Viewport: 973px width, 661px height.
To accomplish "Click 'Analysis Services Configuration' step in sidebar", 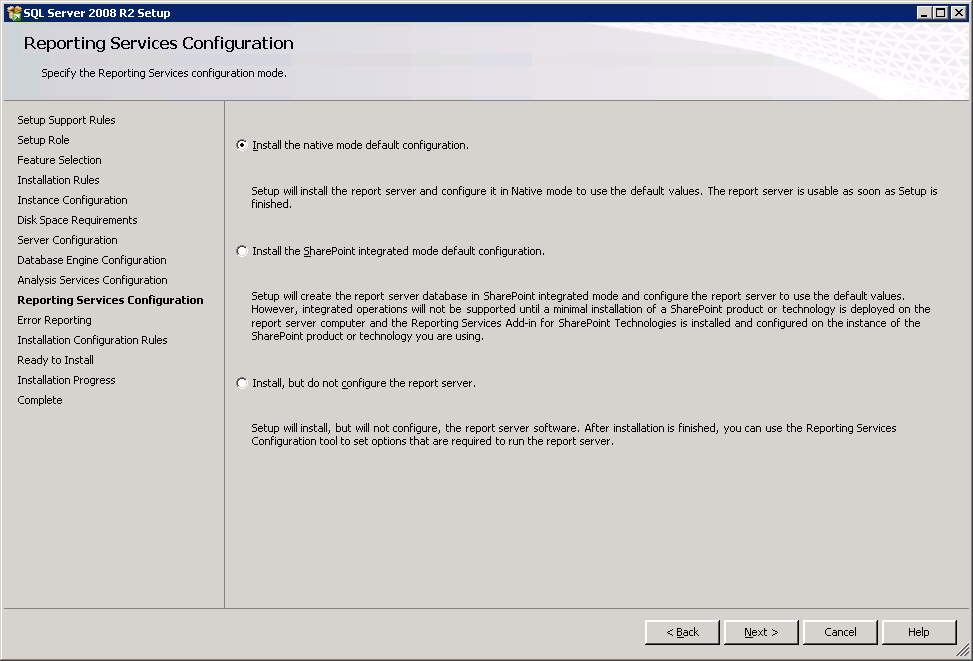I will click(x=92, y=280).
